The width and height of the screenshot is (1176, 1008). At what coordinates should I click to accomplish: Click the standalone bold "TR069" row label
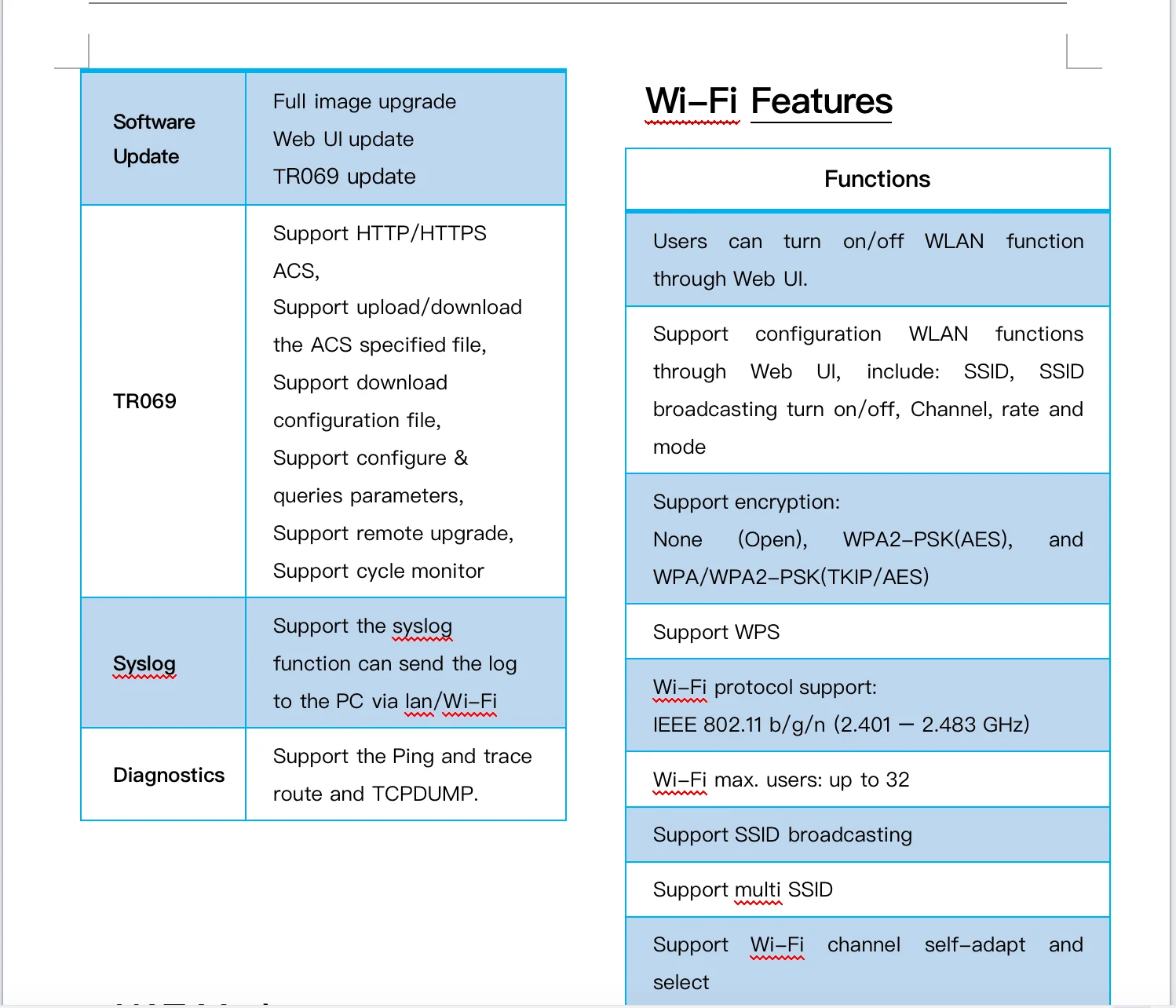point(144,401)
